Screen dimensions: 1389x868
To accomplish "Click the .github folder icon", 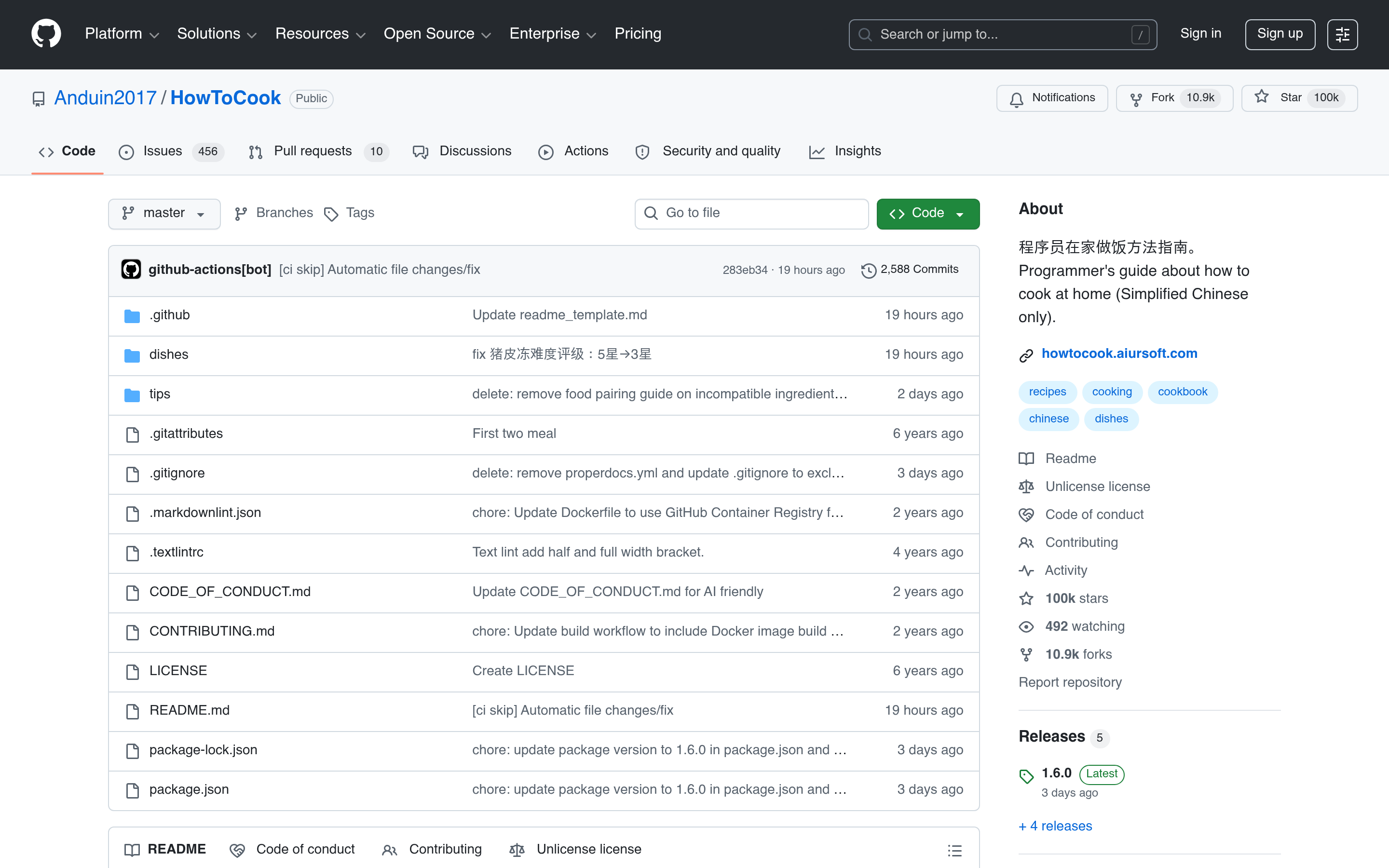I will (x=132, y=316).
